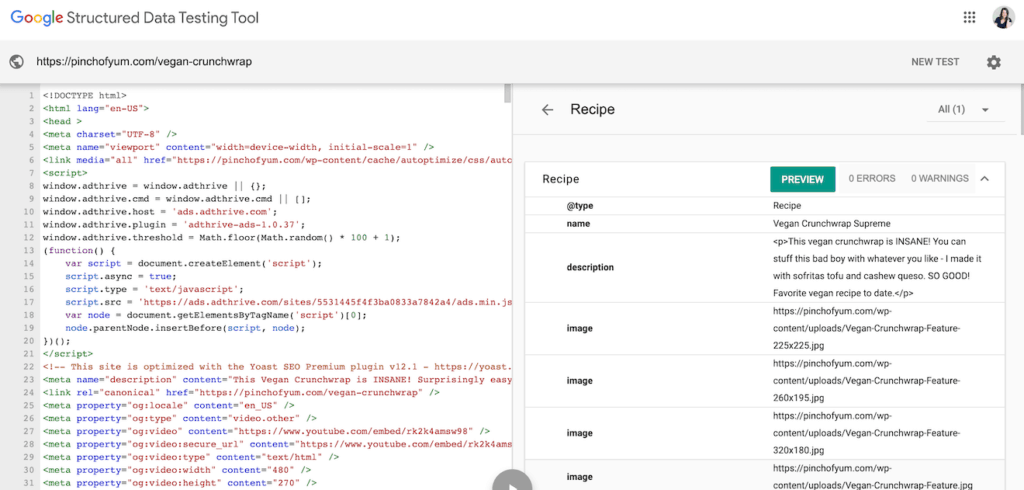Open the All (1) filter dropdown

[965, 110]
